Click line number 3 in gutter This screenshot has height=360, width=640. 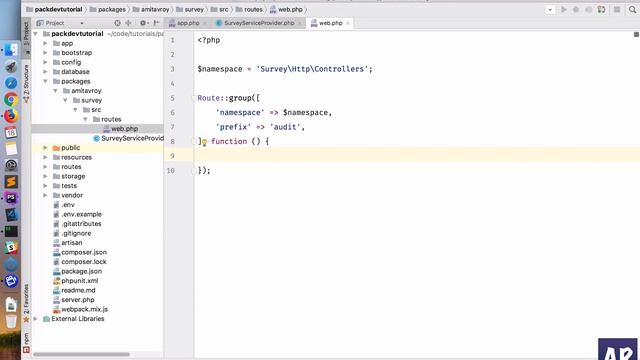(172, 69)
